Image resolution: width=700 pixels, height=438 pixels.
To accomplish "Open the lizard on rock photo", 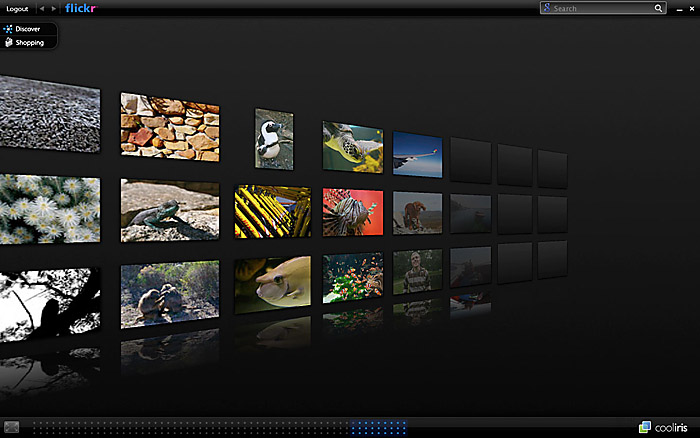I will pyautogui.click(x=170, y=211).
